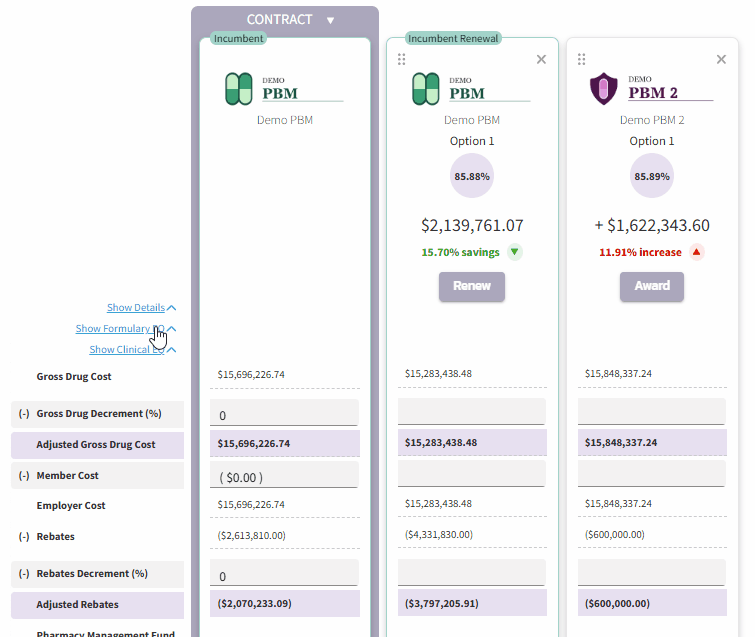
Task: Click the 85.88% score circle
Action: point(472,176)
